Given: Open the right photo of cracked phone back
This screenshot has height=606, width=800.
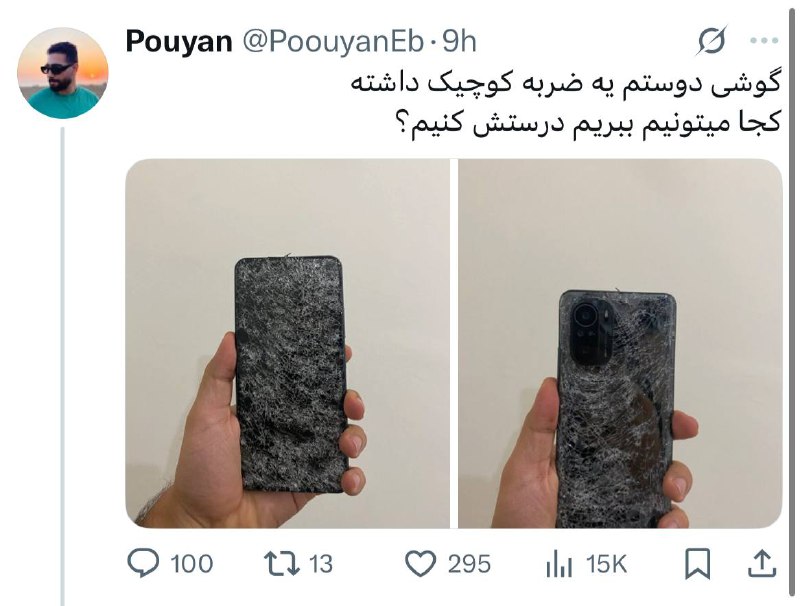Looking at the screenshot, I should 620,343.
